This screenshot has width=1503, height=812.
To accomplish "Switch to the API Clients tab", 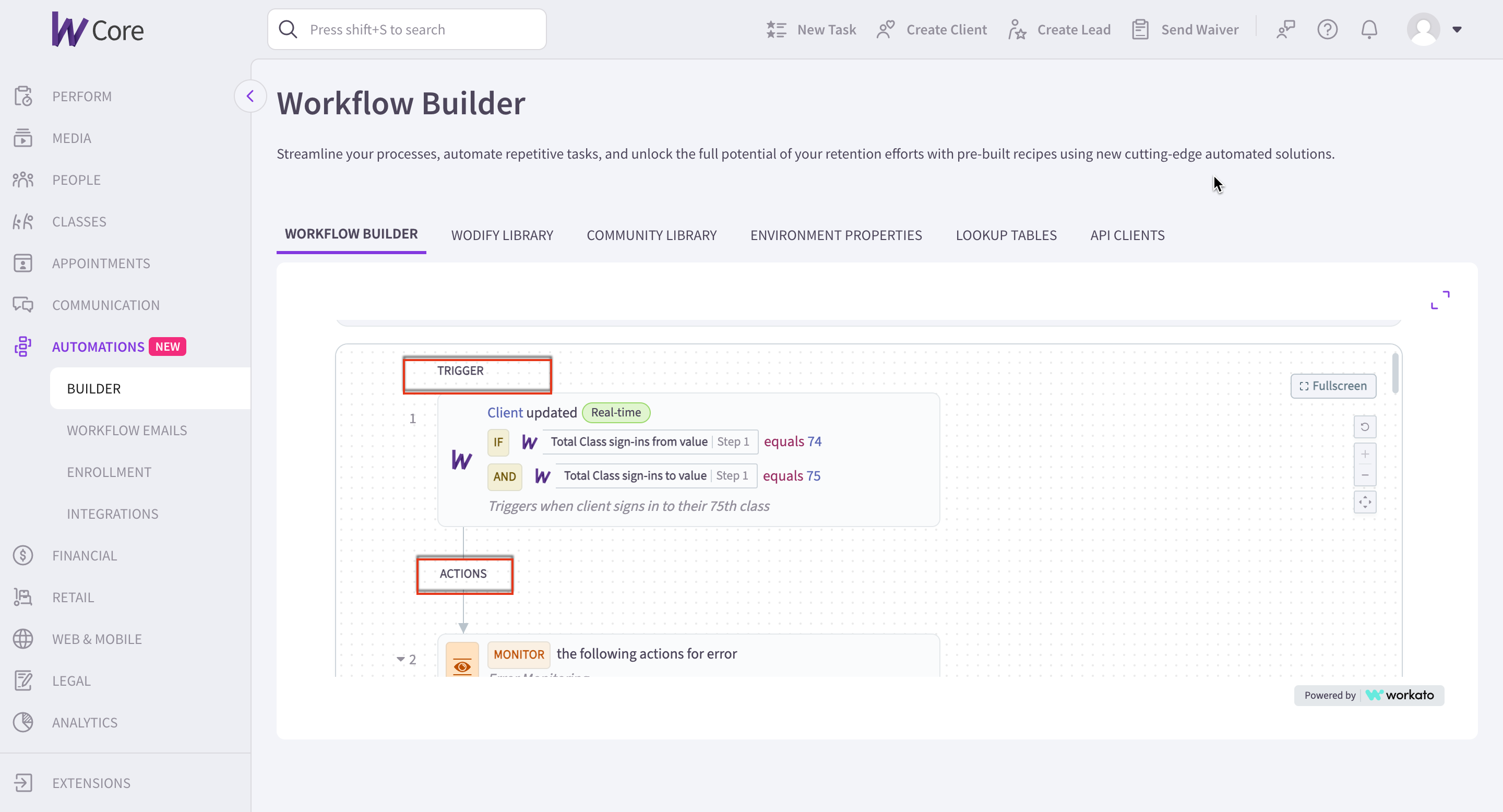I will click(x=1127, y=235).
